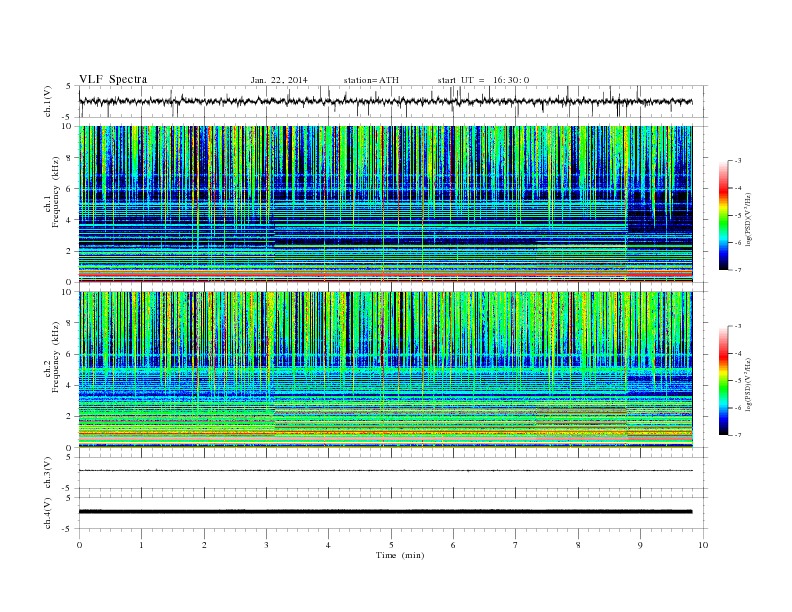Click the '6' kHz tick of ch.2 spectrogram

69,354
